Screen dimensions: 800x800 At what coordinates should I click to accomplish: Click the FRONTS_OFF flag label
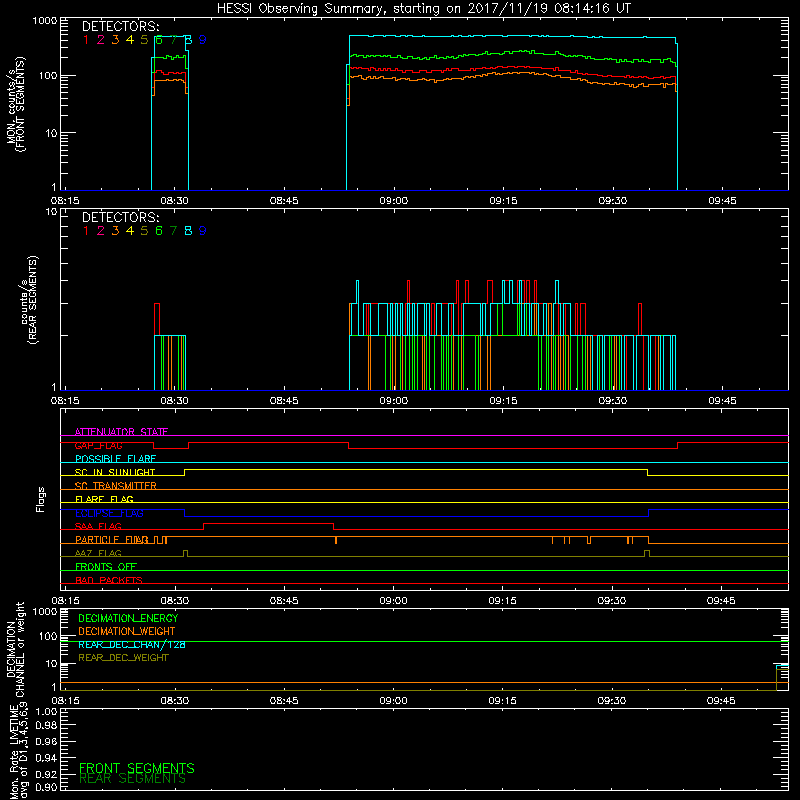pos(106,567)
